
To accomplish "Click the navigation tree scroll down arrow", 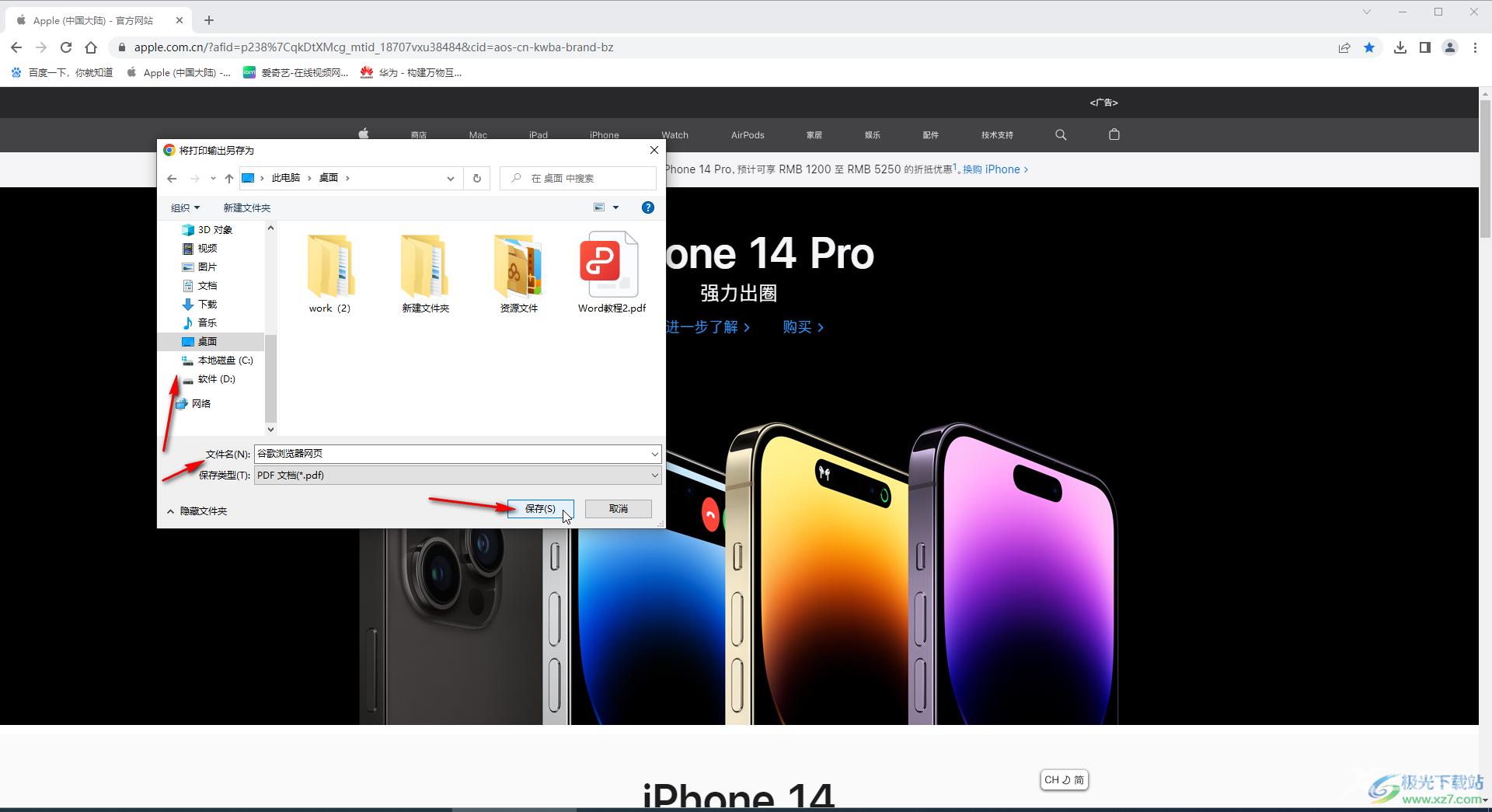I will [270, 429].
